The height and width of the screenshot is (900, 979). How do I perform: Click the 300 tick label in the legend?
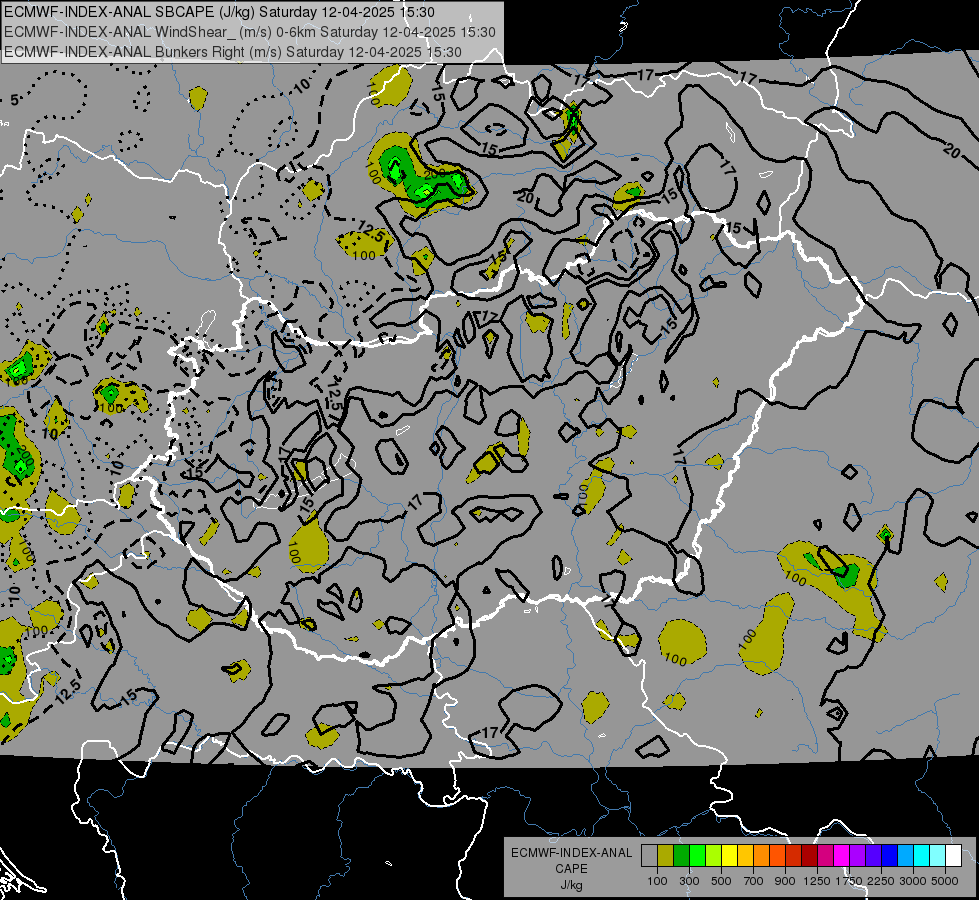pyautogui.click(x=689, y=881)
